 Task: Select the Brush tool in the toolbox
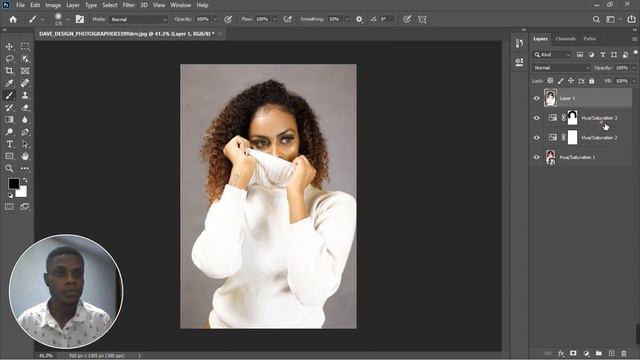click(x=9, y=96)
